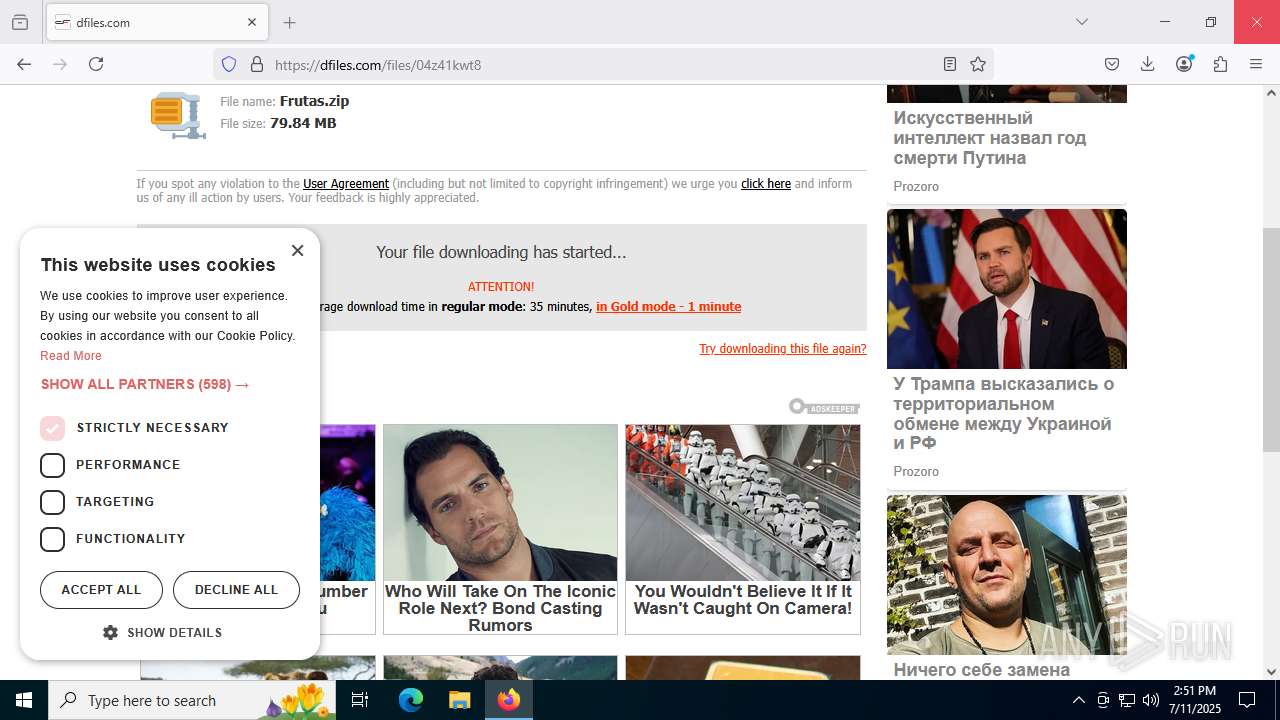Open the network status tray icon
This screenshot has height=720, width=1280.
pos(1127,700)
